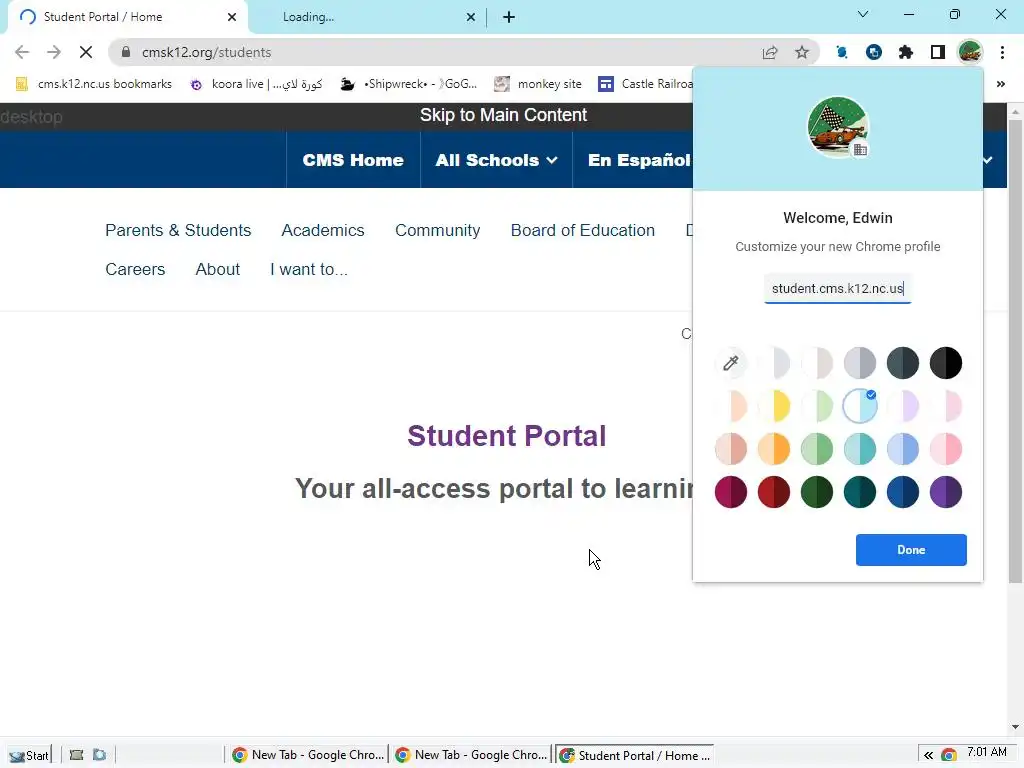Image resolution: width=1024 pixels, height=768 pixels.
Task: Open Academics menu
Action: pos(323,231)
